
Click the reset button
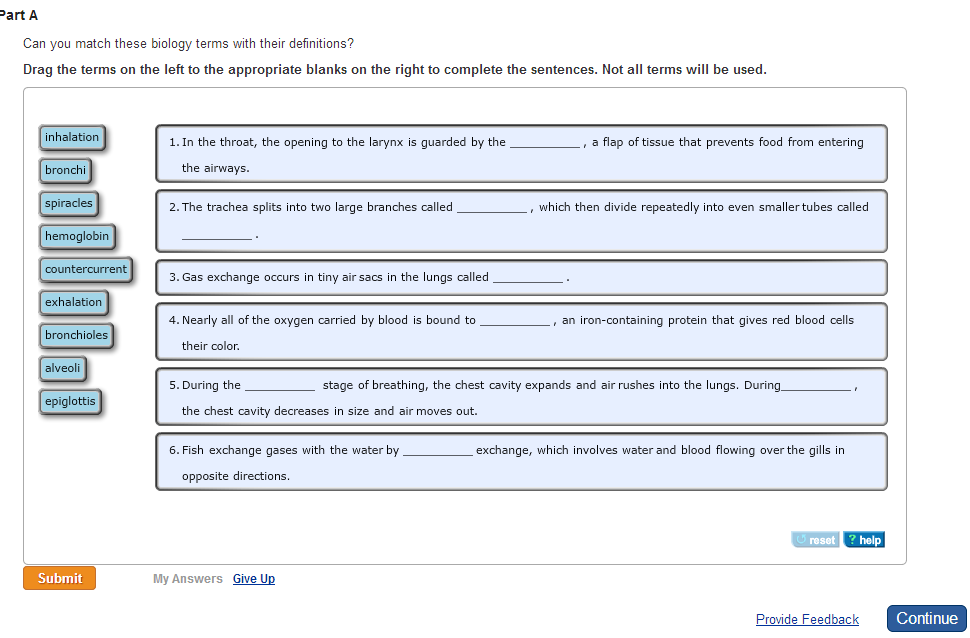coord(816,540)
